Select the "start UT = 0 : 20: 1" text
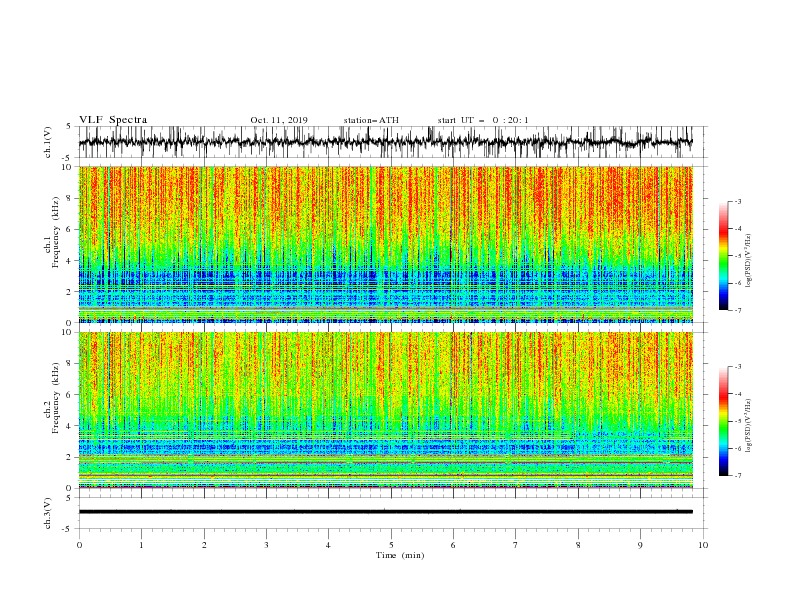The height and width of the screenshot is (612, 792). [x=483, y=120]
